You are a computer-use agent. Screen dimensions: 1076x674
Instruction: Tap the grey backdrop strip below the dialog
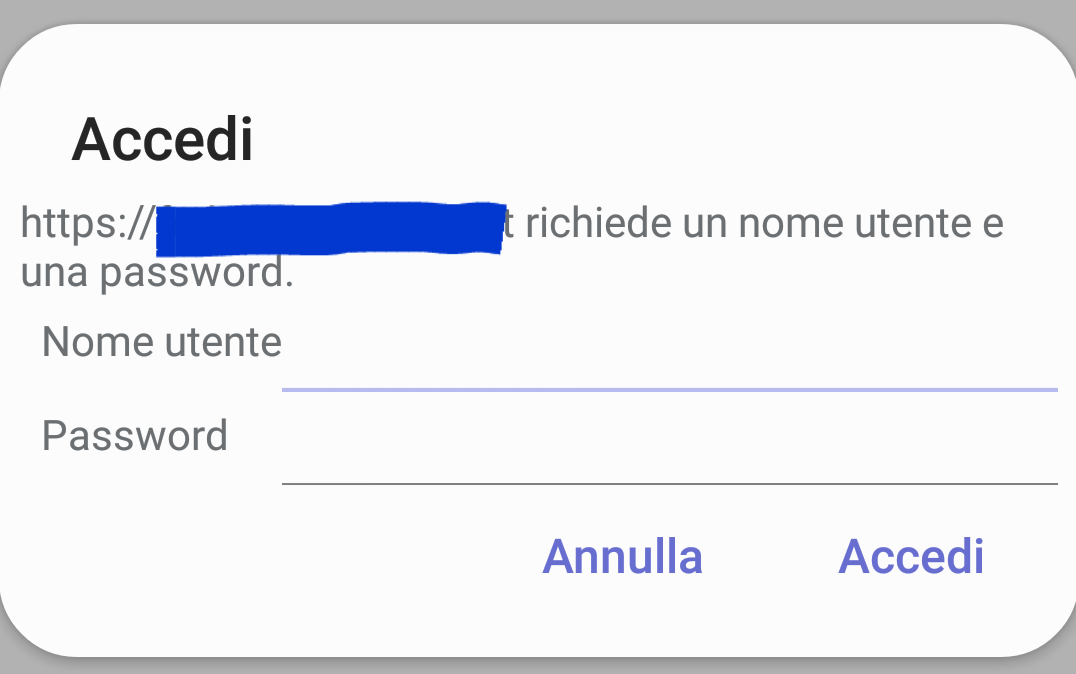click(538, 666)
